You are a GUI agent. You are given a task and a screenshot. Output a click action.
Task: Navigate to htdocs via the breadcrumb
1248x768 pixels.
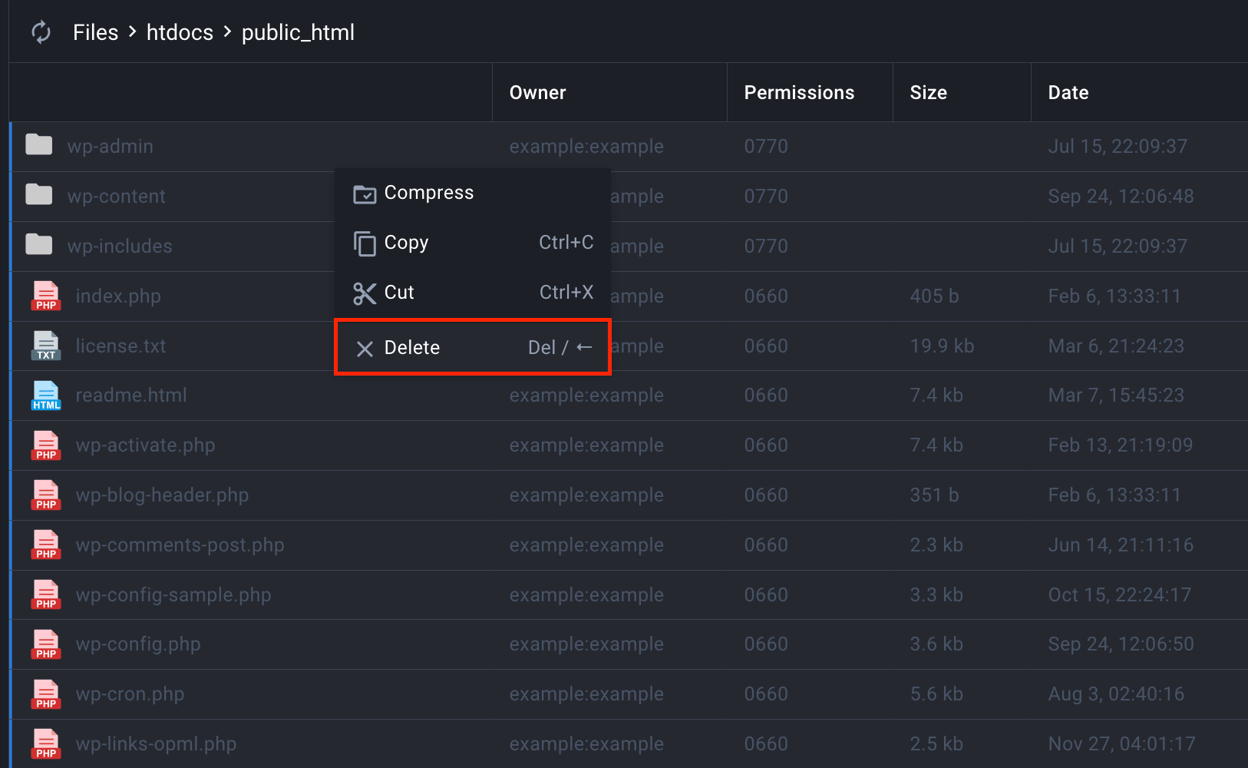point(180,32)
